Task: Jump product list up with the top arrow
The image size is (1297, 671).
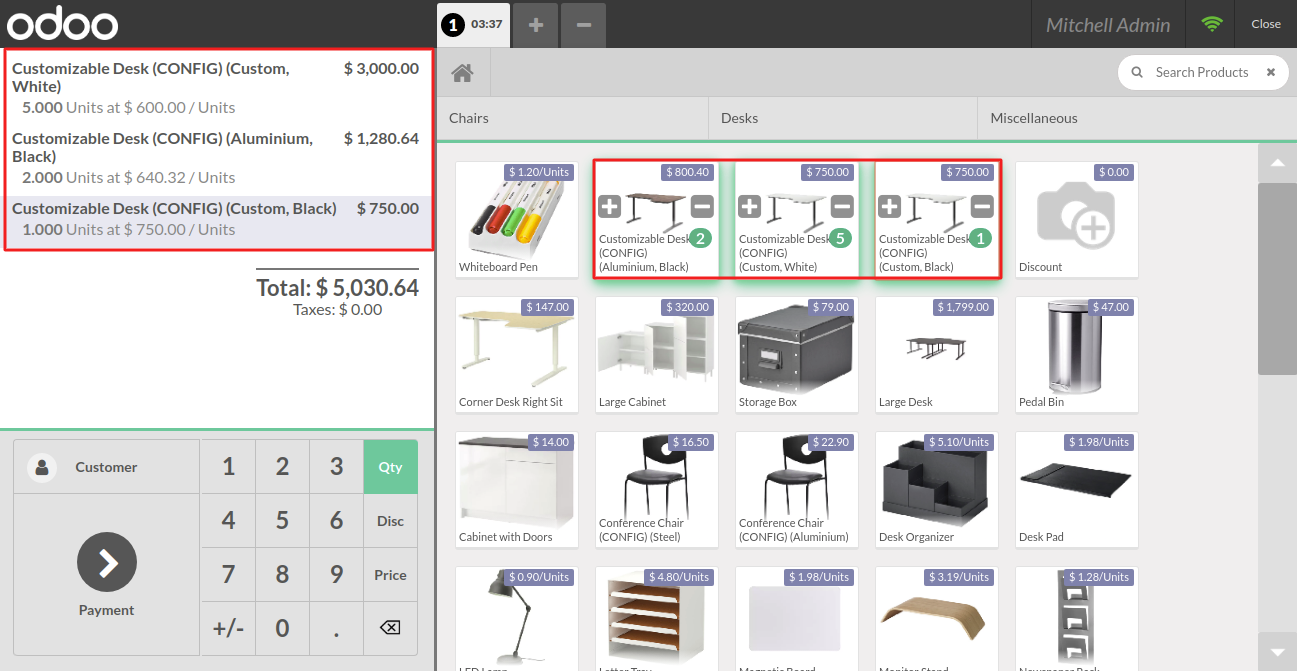Action: pyautogui.click(x=1277, y=162)
